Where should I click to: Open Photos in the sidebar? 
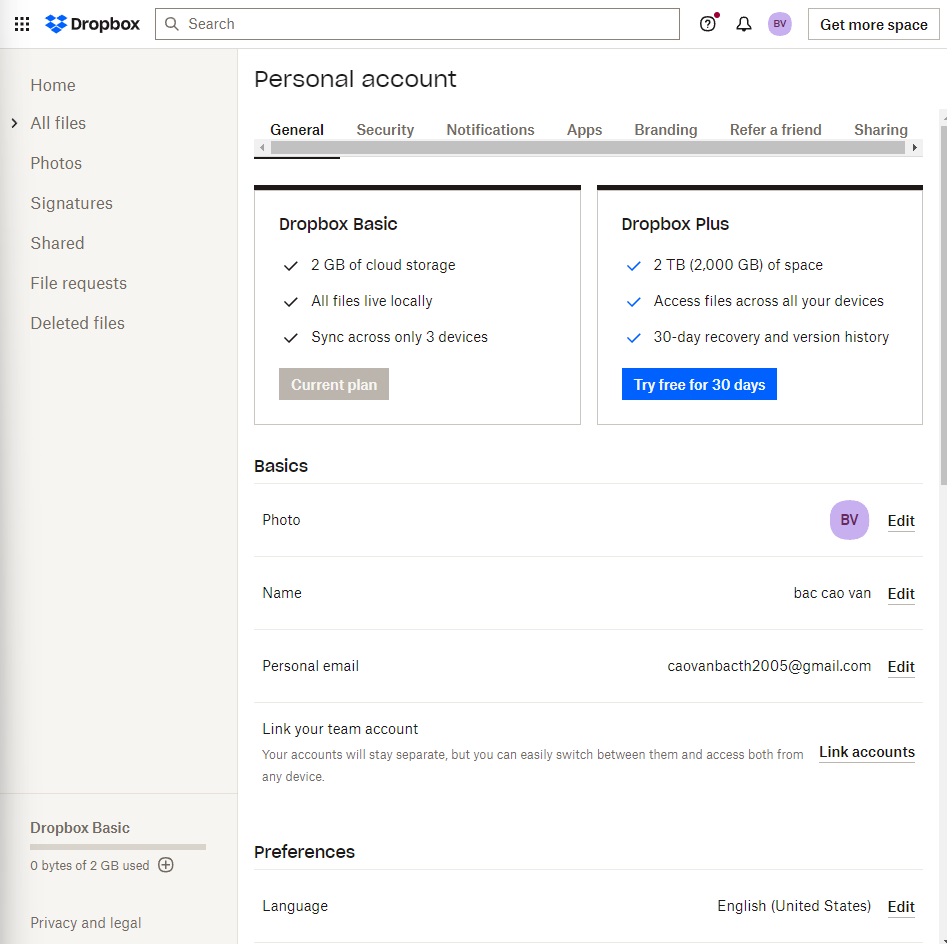point(56,163)
